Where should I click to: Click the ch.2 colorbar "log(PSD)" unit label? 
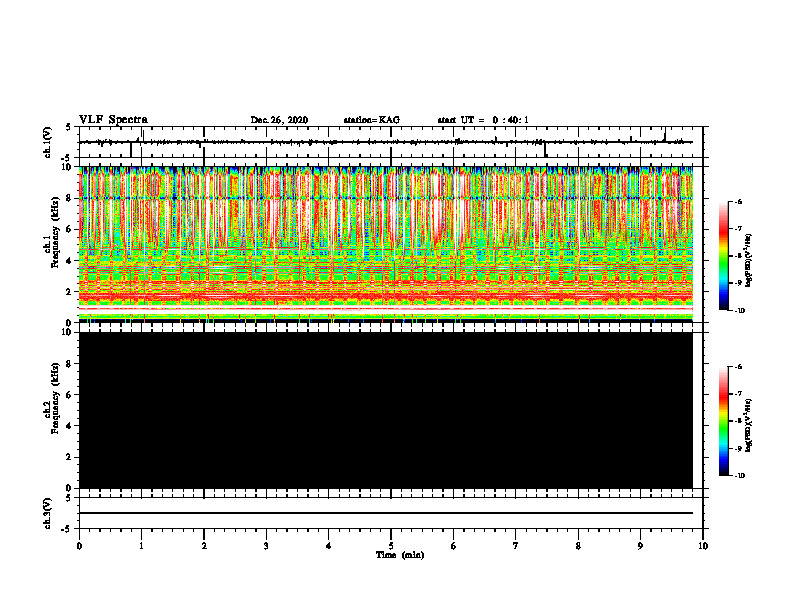[x=749, y=426]
